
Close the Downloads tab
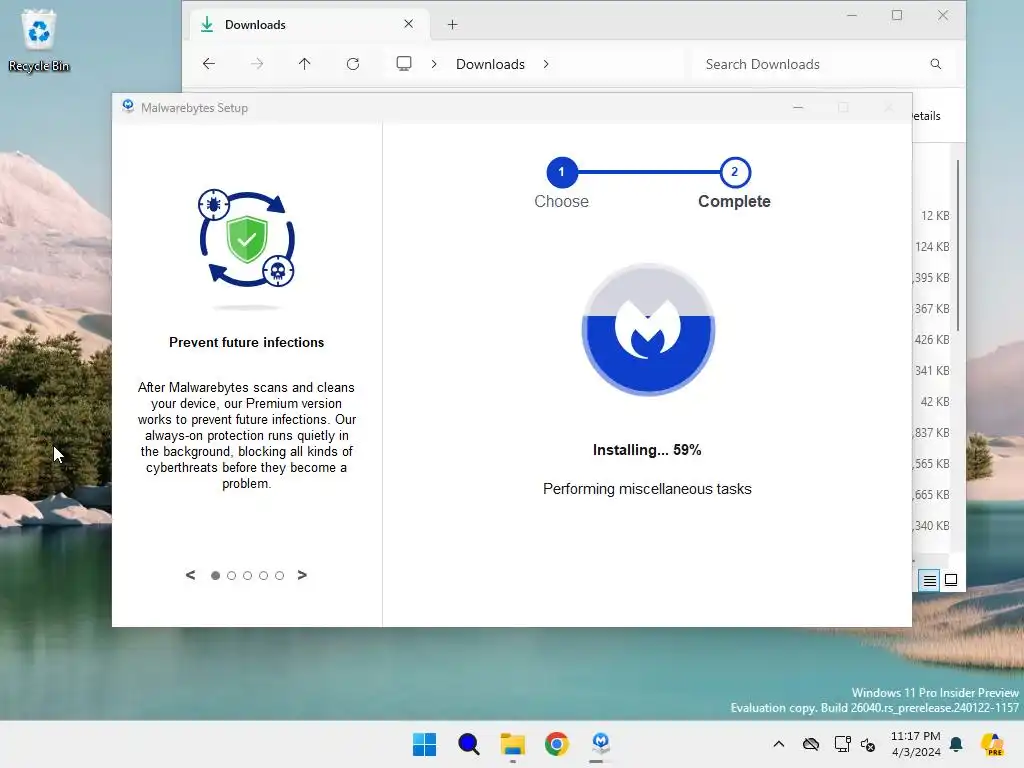[x=409, y=24]
